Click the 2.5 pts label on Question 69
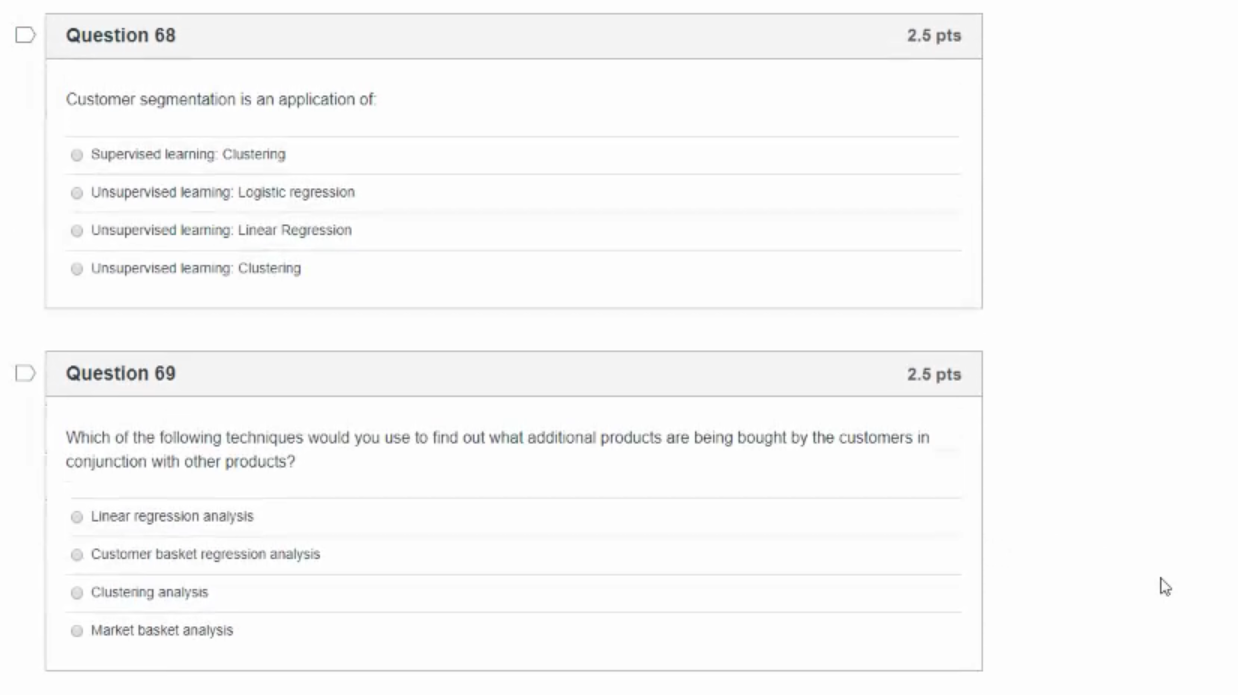 tap(934, 374)
